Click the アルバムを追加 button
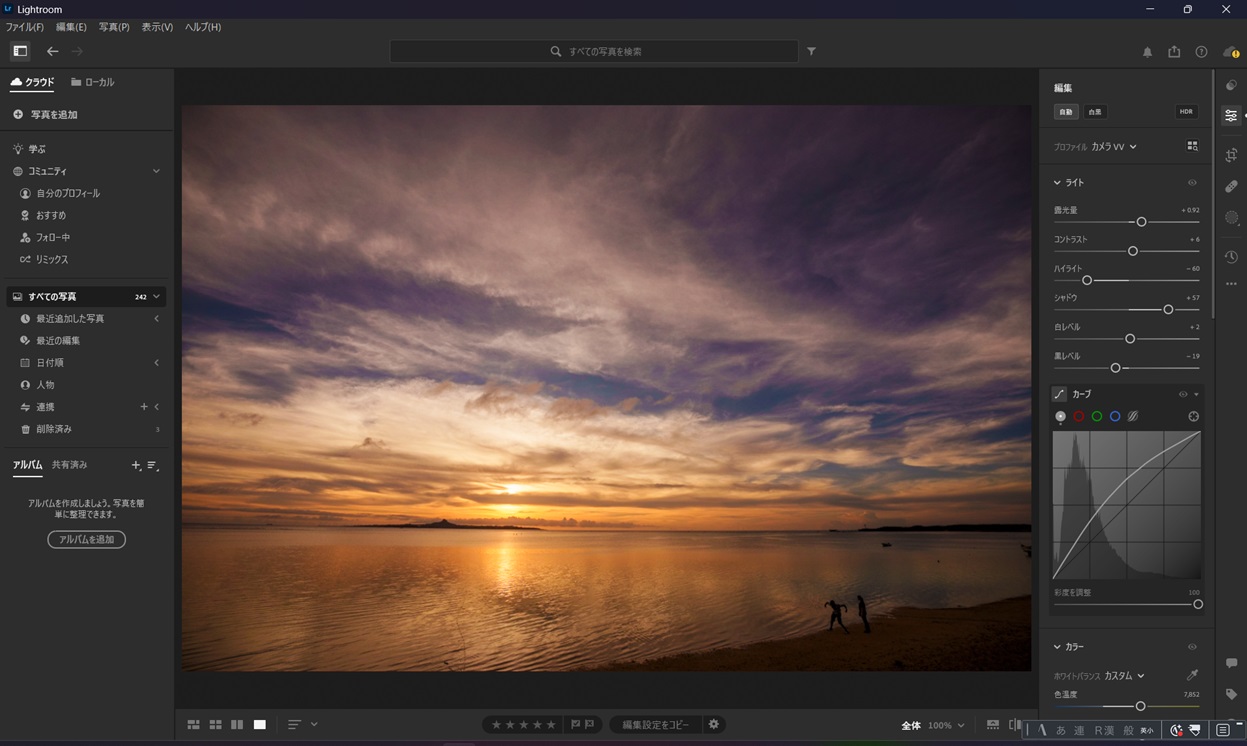Viewport: 1247px width, 746px height. 86,539
